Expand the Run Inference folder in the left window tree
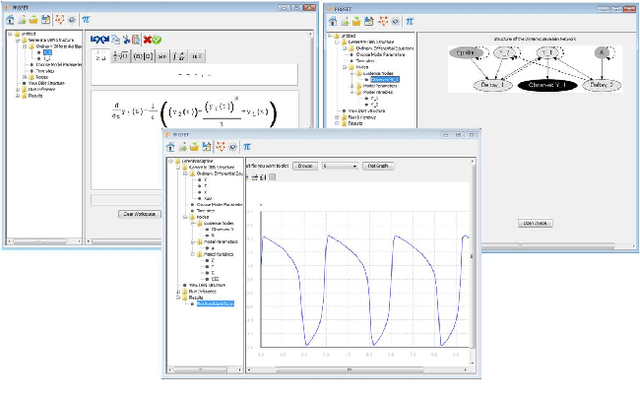 (18, 89)
